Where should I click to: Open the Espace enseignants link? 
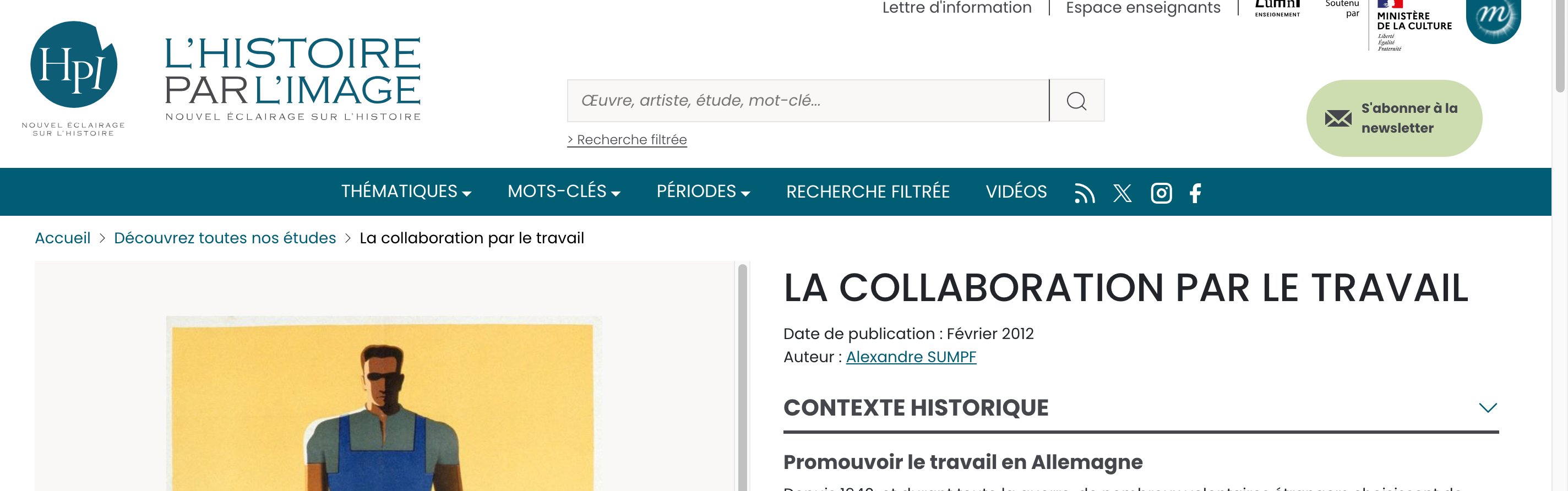1142,8
